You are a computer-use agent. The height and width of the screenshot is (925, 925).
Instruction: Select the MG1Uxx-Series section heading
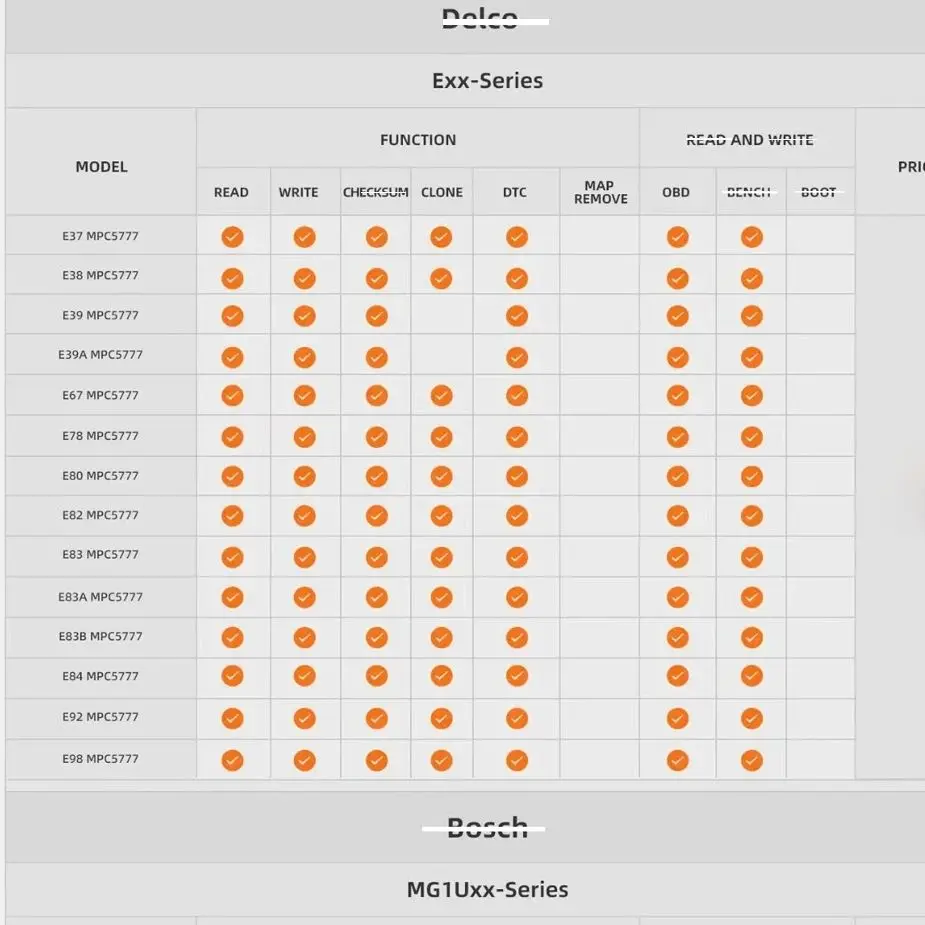click(487, 890)
